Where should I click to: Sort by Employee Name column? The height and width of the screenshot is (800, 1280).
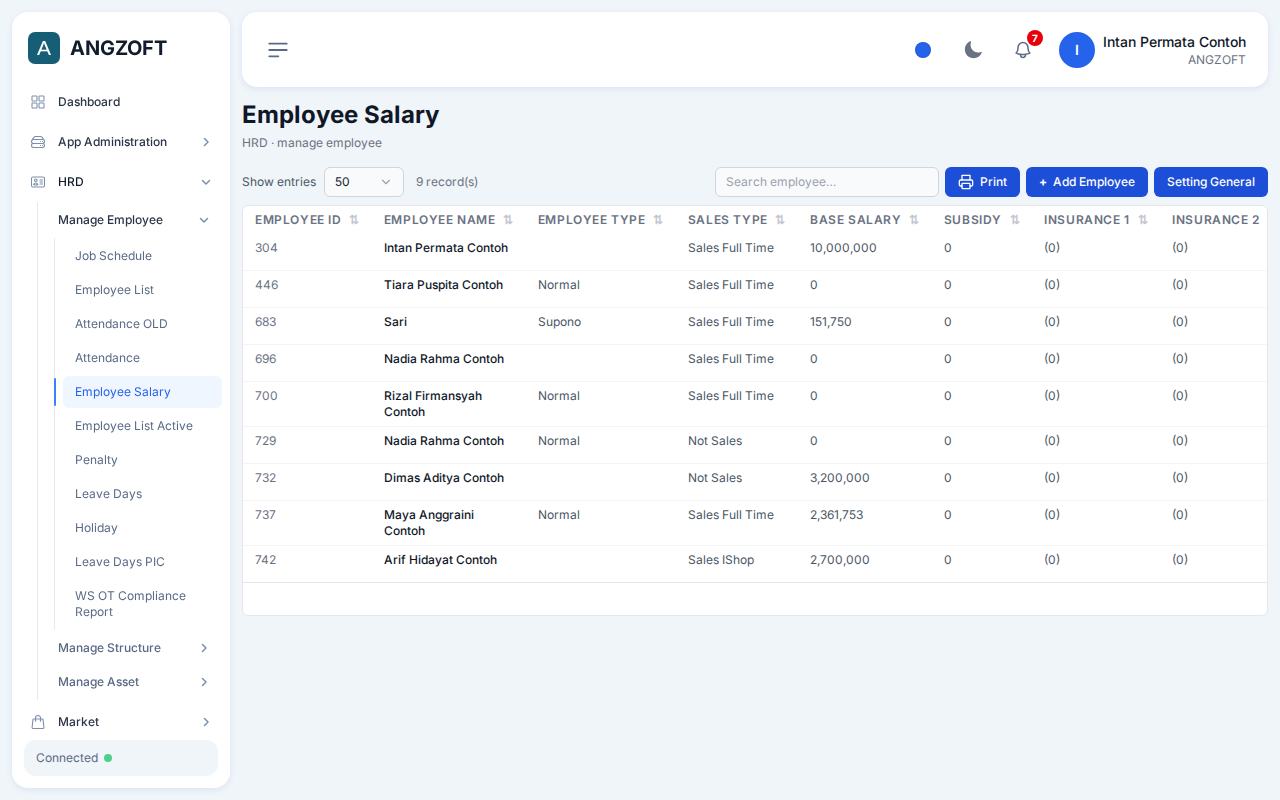(x=508, y=220)
